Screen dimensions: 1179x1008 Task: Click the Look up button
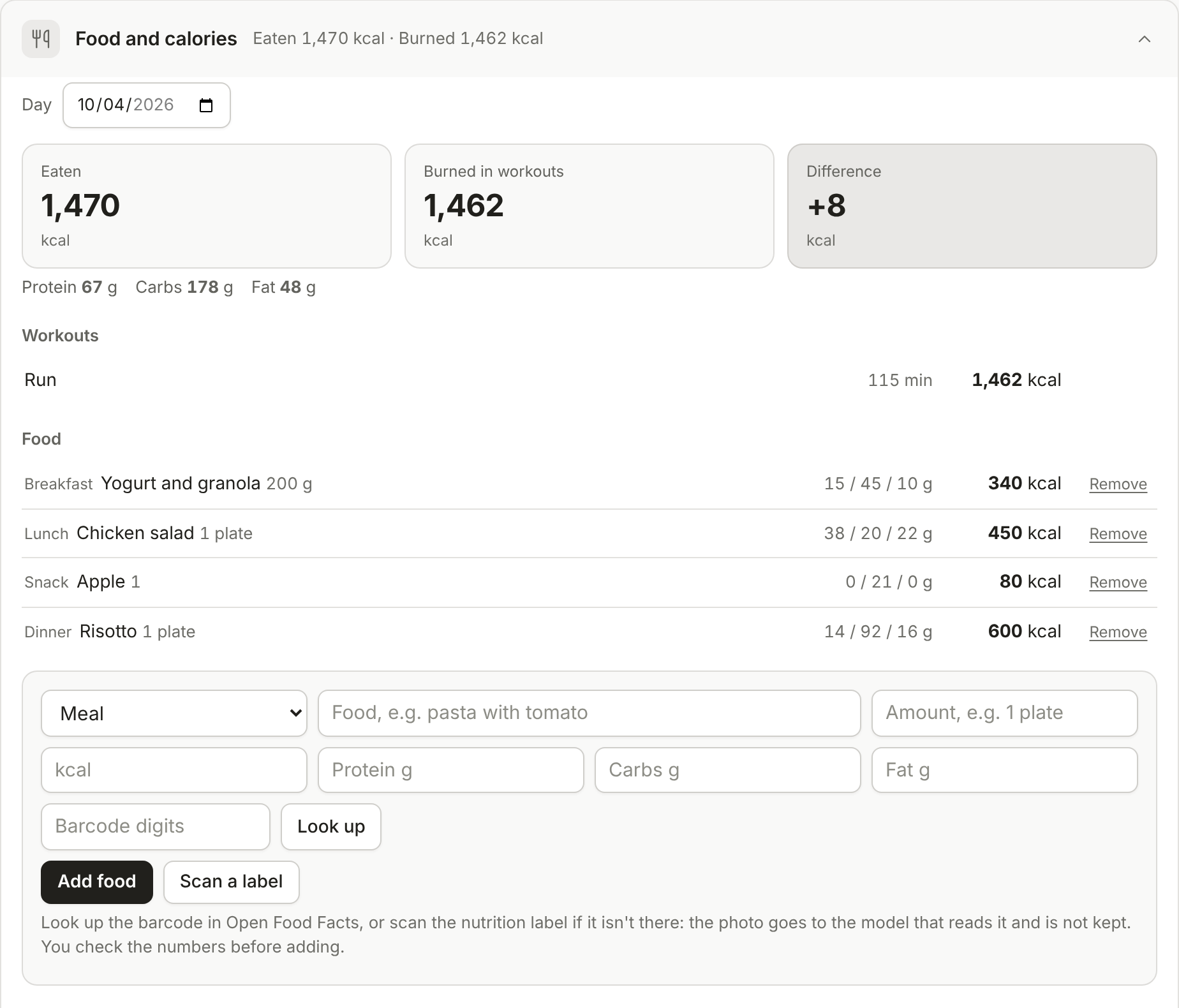[x=331, y=827]
